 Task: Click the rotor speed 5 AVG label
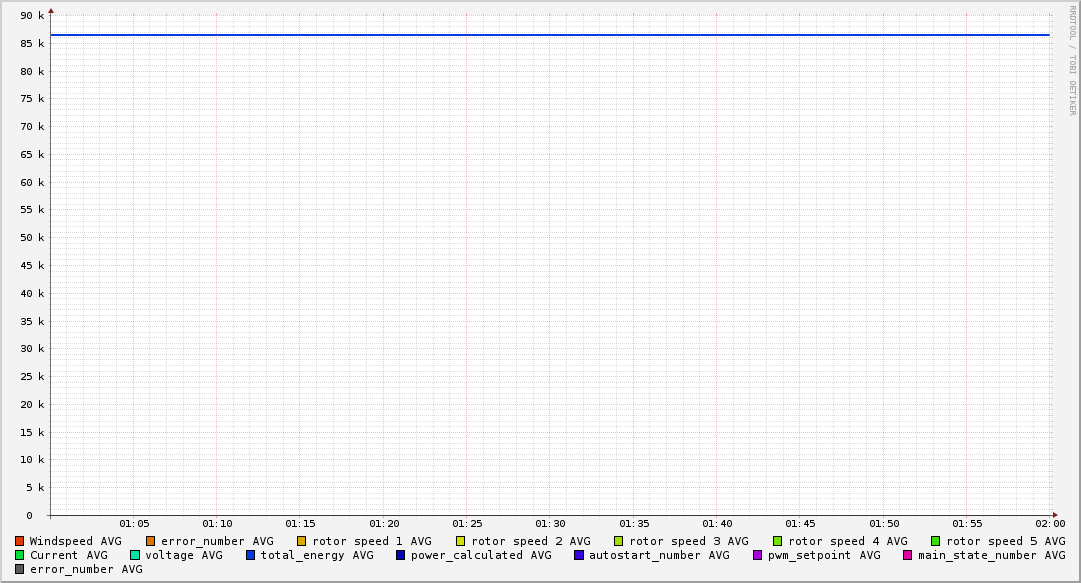click(1005, 541)
